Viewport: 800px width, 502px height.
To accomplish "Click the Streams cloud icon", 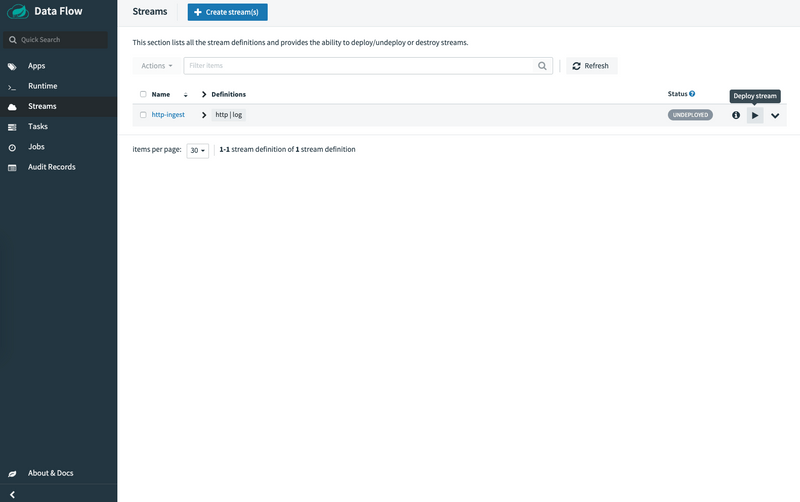I will point(12,107).
